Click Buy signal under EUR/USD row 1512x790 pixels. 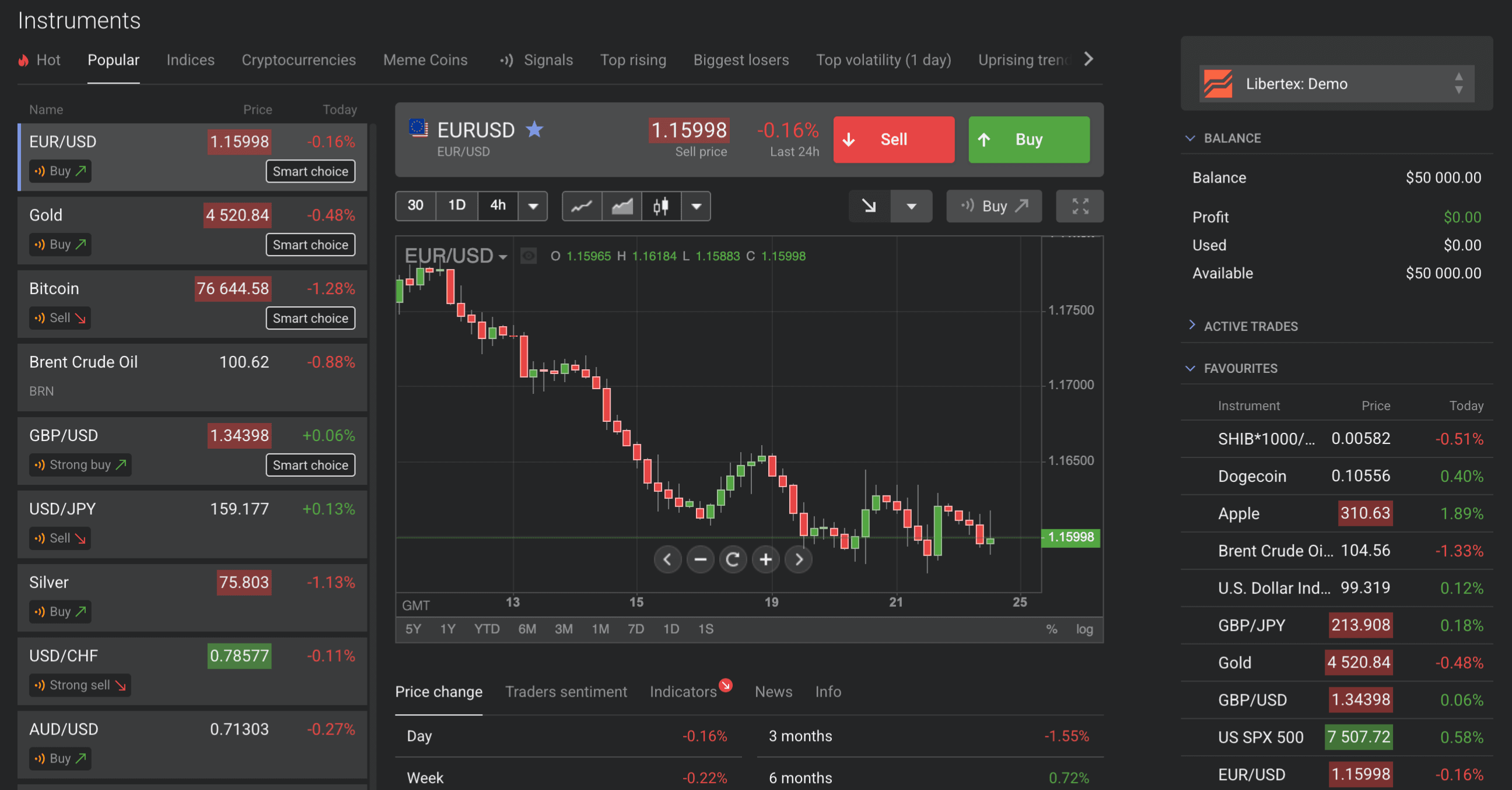tap(61, 172)
